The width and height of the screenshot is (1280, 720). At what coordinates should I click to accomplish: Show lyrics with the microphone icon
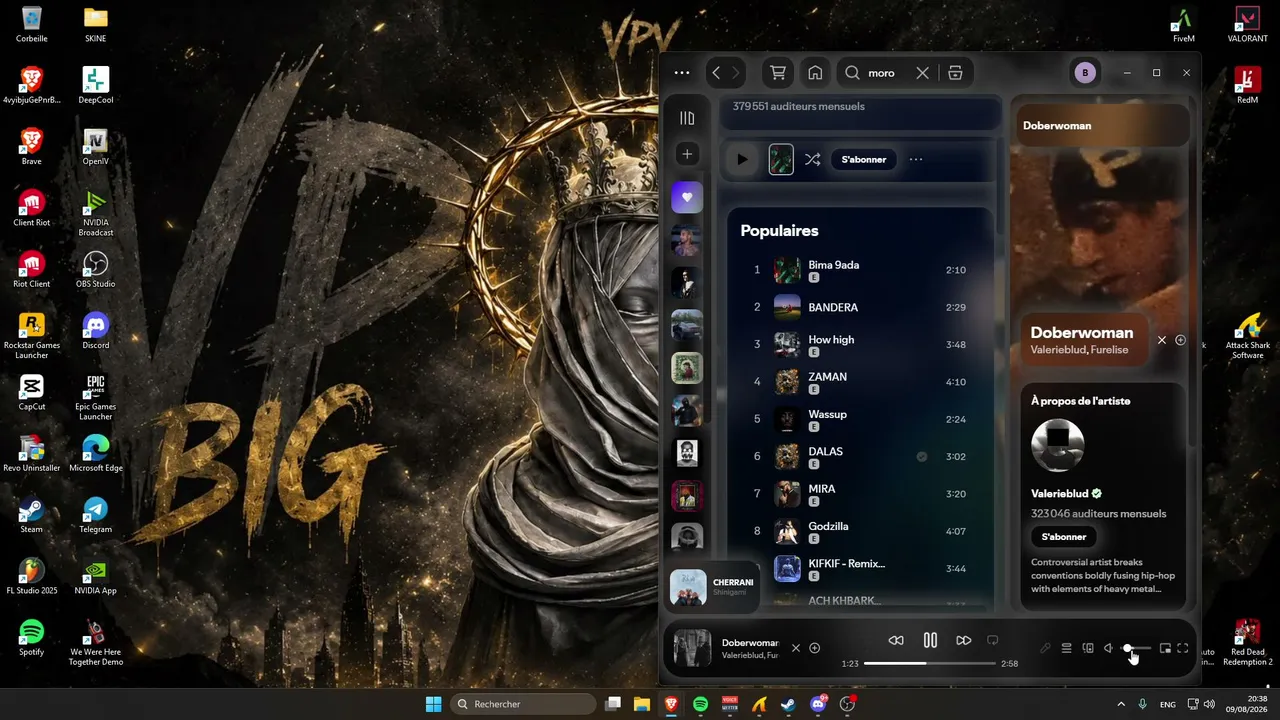(1046, 648)
